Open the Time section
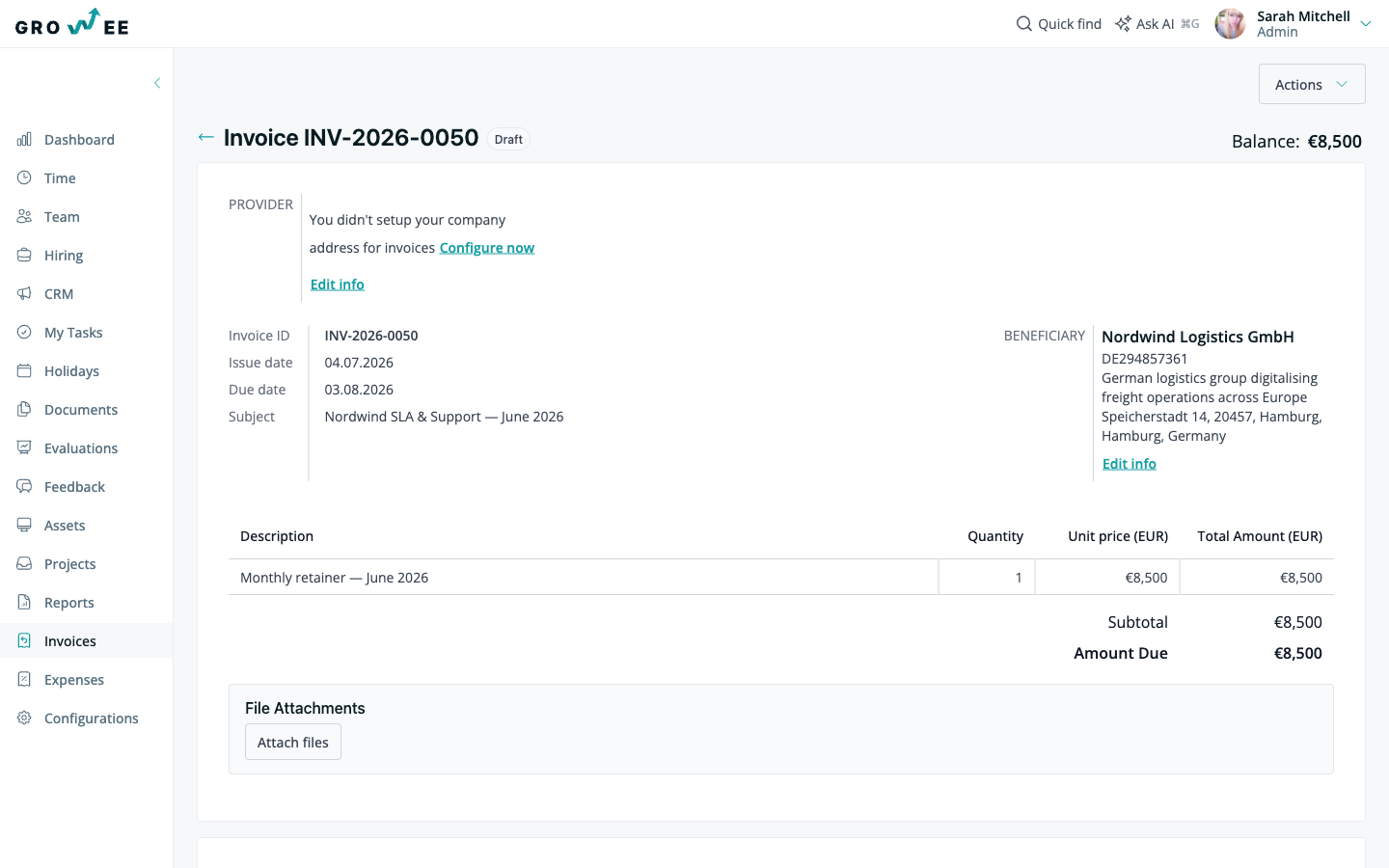The height and width of the screenshot is (868, 1389). [87, 178]
